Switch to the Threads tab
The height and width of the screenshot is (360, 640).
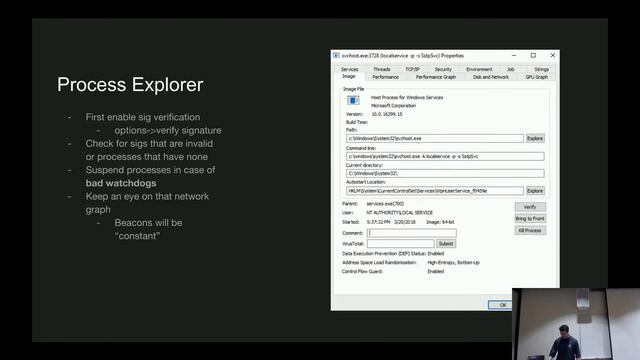(382, 69)
